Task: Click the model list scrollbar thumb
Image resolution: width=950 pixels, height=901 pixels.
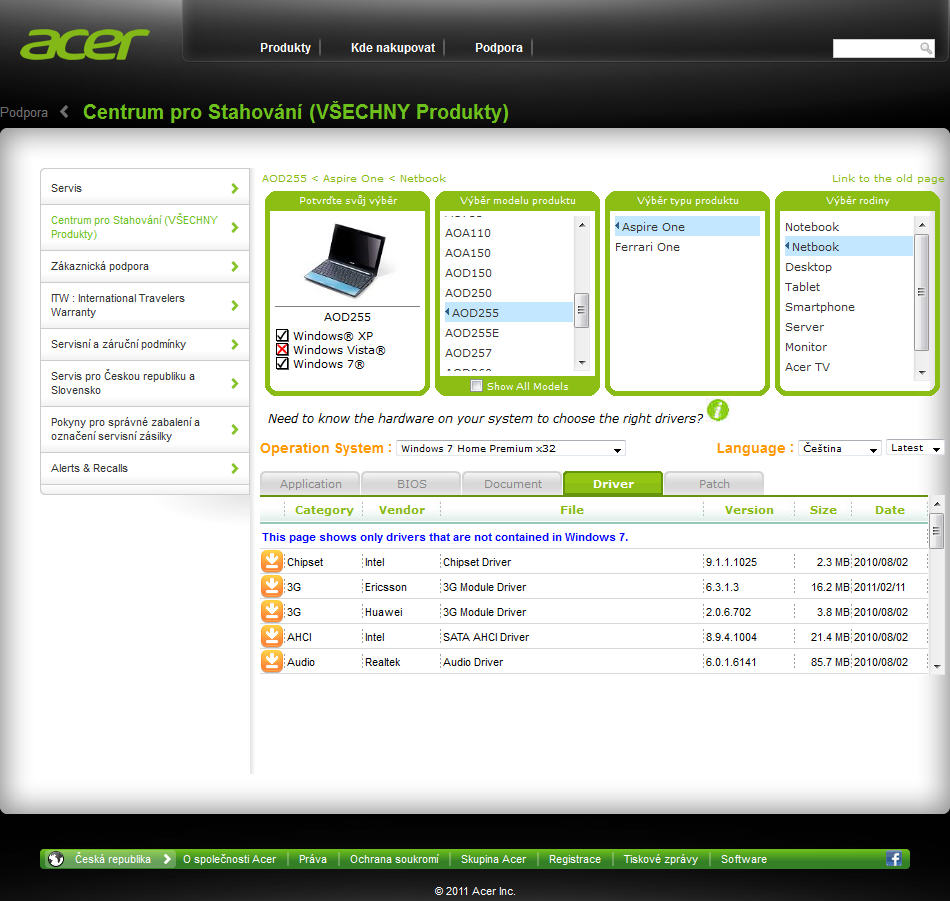Action: click(582, 310)
